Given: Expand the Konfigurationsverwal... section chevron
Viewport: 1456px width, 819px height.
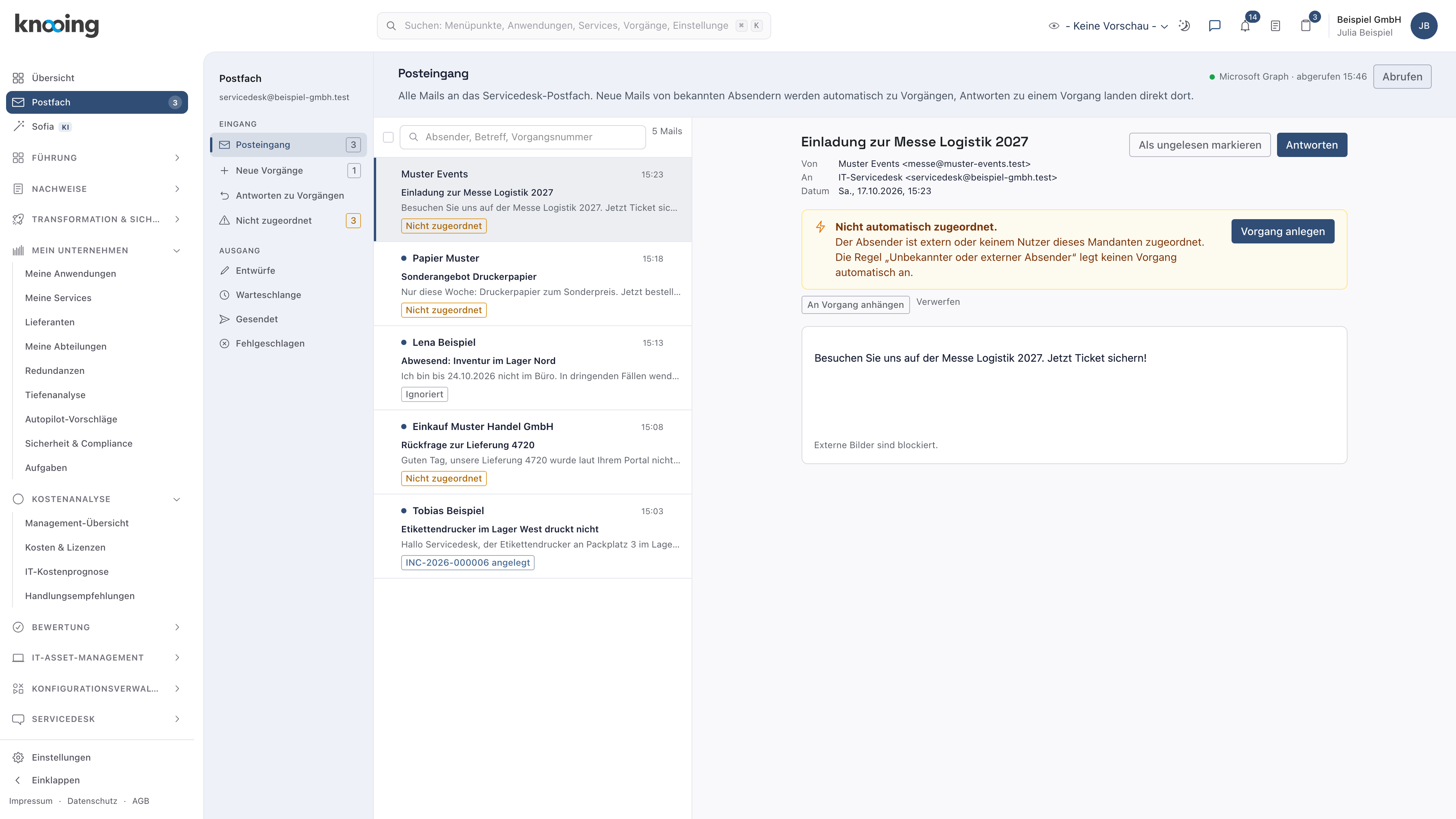Looking at the screenshot, I should (177, 689).
